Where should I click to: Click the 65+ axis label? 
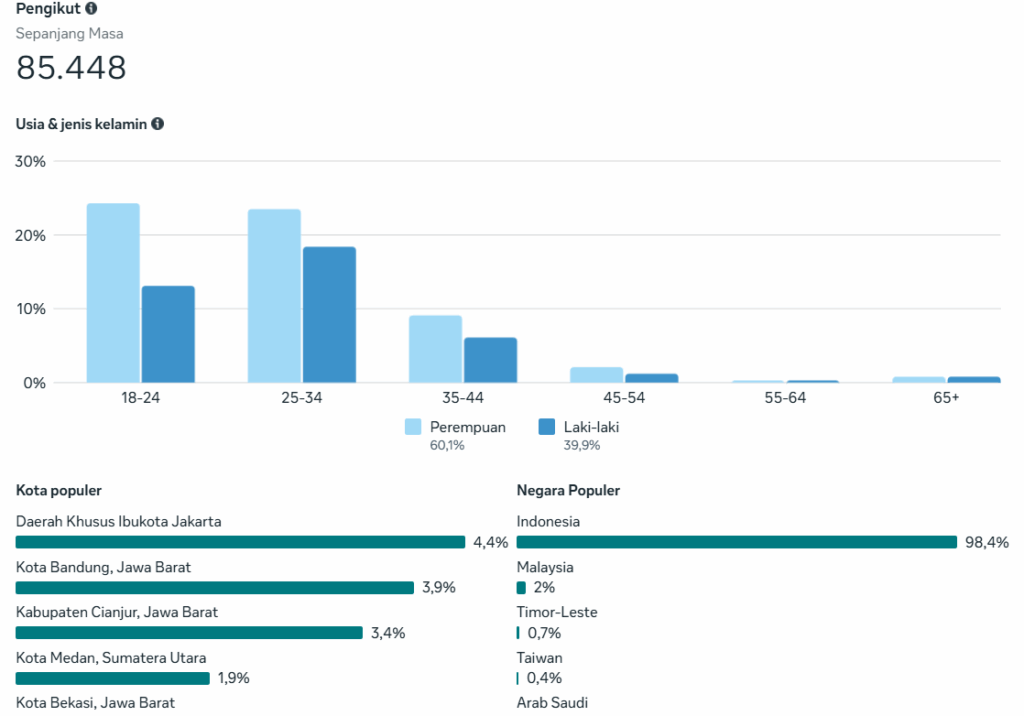pyautogui.click(x=946, y=397)
